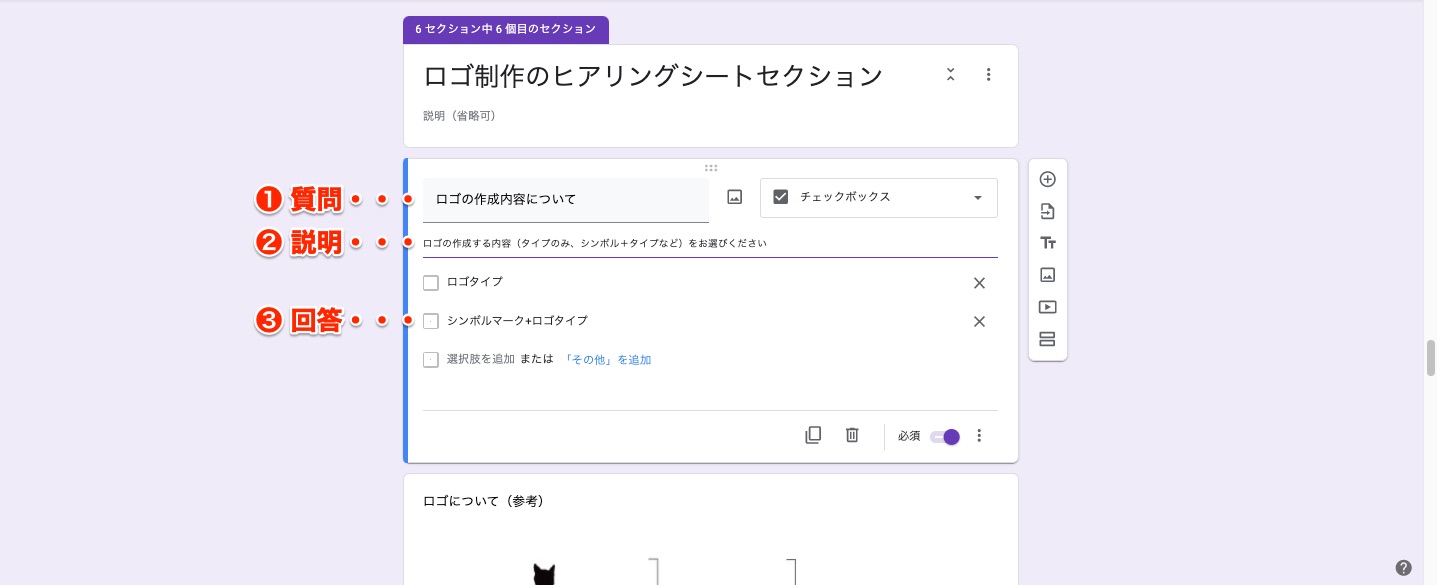Edit section description 説明（省略可）
Viewport: 1437px width, 585px height.
point(459,116)
